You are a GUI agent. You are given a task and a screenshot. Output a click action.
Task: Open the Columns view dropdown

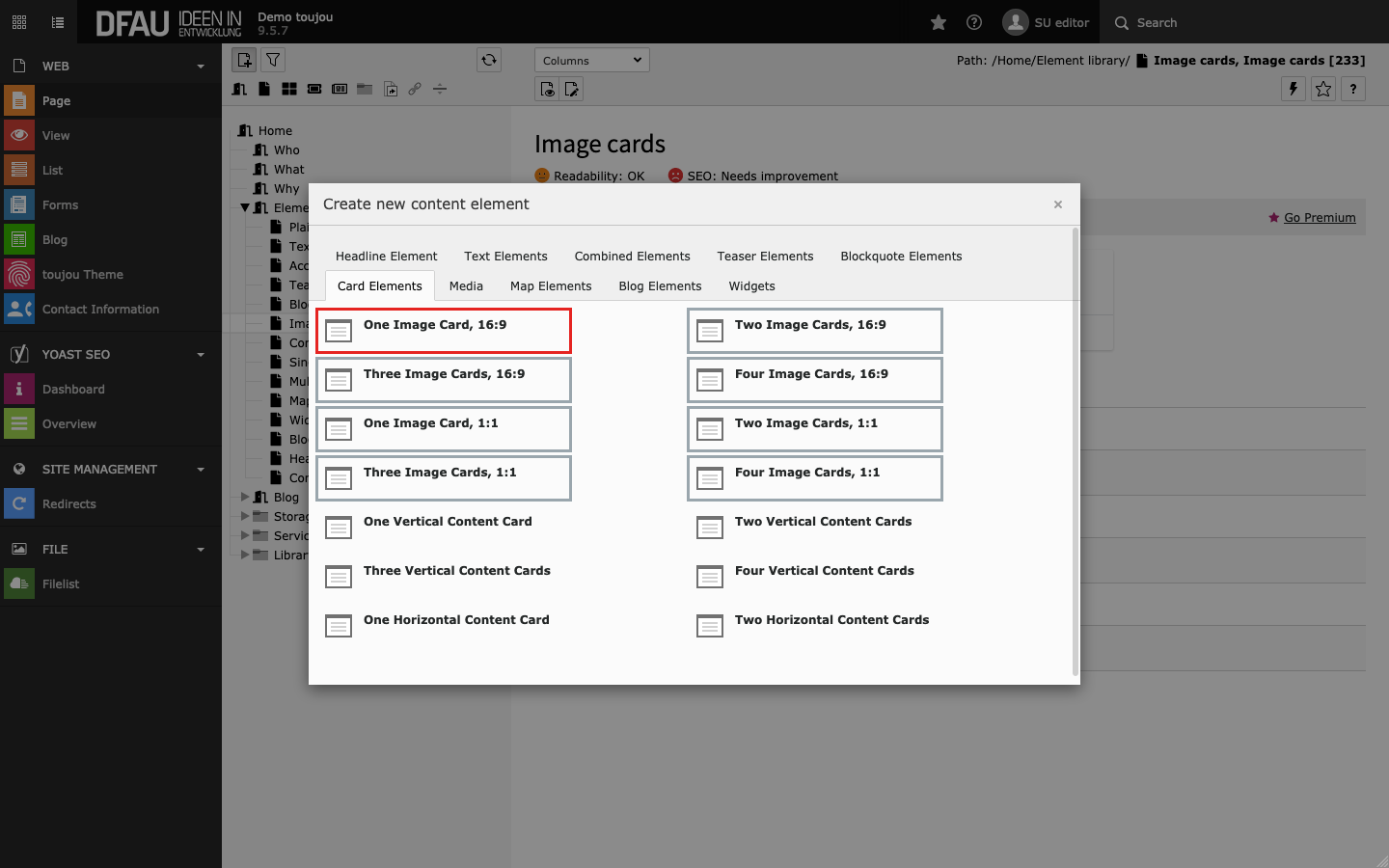[x=591, y=60]
